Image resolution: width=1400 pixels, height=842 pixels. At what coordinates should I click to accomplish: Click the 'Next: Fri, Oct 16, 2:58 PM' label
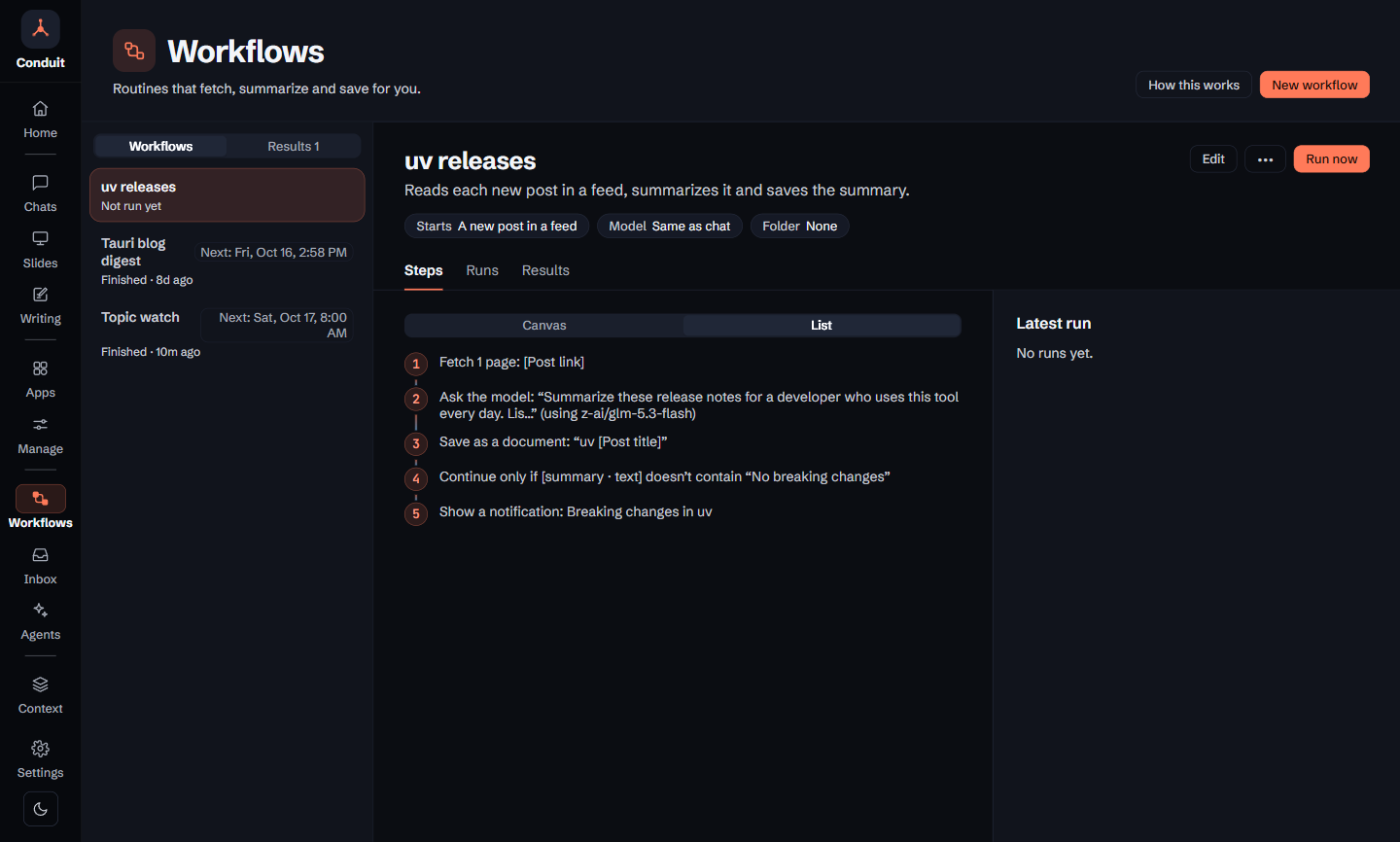click(273, 253)
